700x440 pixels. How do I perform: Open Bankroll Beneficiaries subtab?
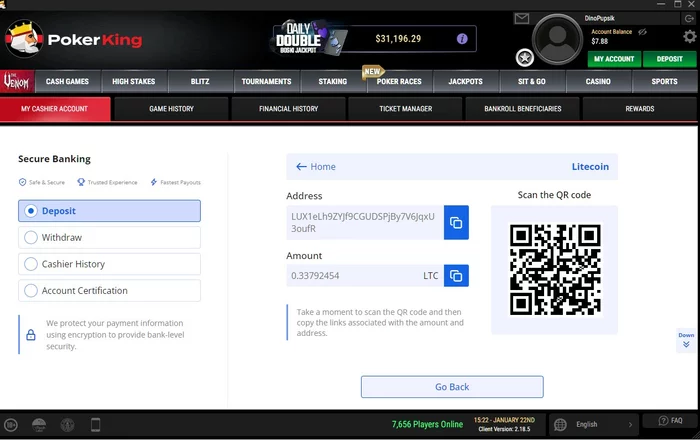(x=523, y=109)
